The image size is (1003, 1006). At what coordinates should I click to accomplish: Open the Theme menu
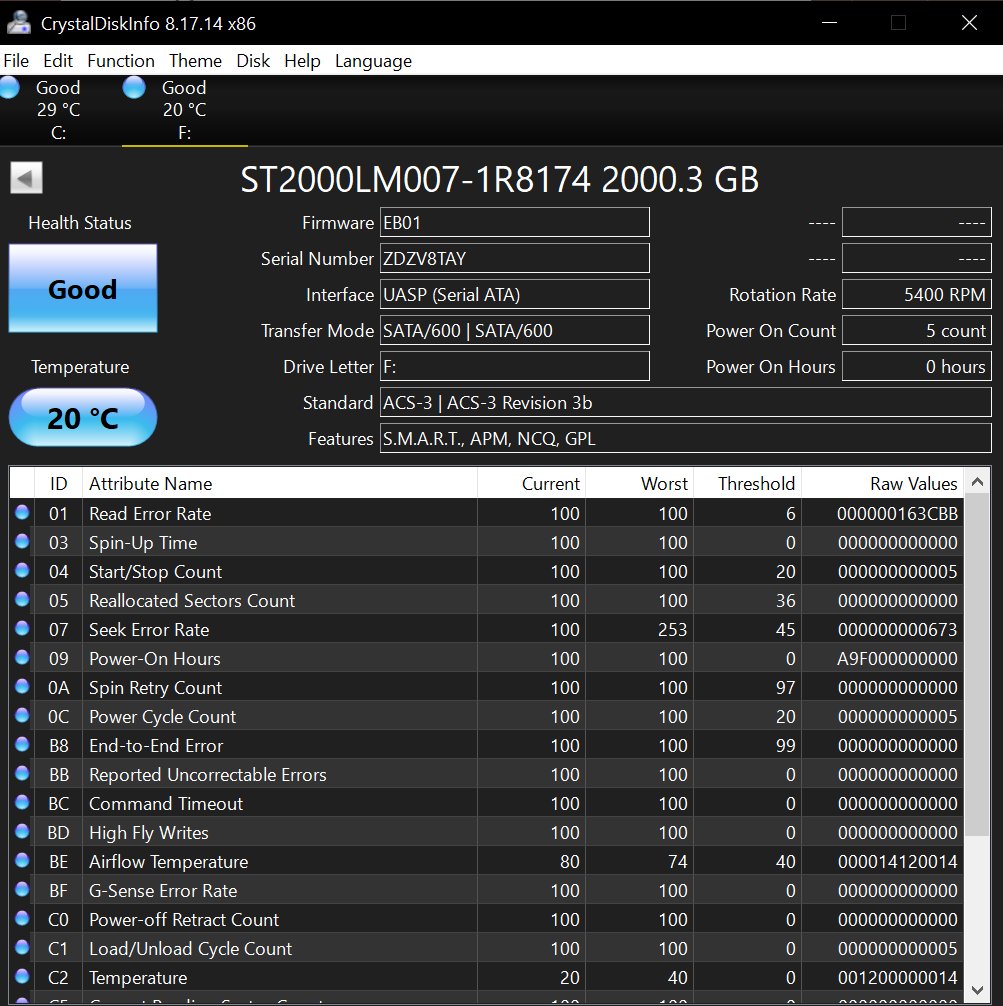click(x=195, y=61)
